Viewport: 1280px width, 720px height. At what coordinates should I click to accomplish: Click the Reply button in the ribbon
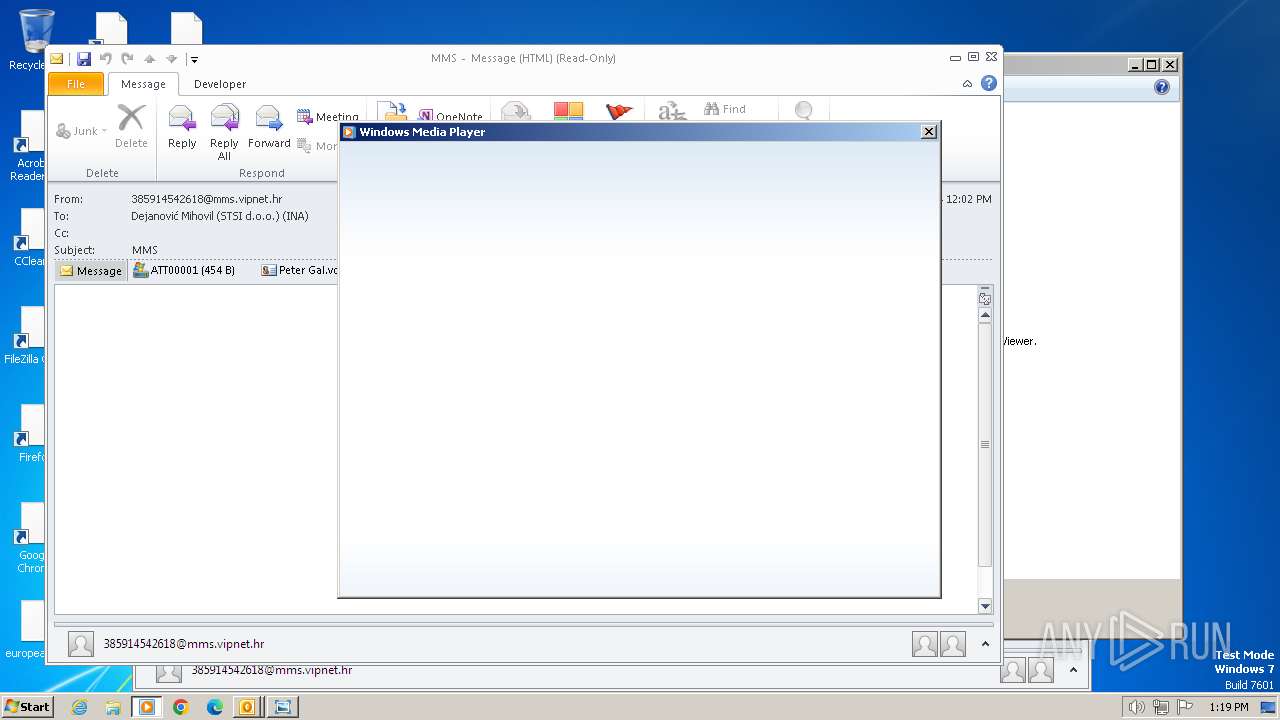pos(182,127)
